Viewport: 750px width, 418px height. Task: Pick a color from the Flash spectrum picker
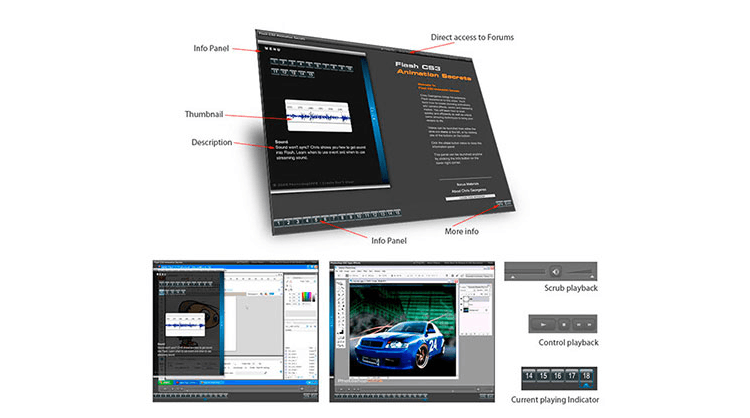(x=307, y=297)
